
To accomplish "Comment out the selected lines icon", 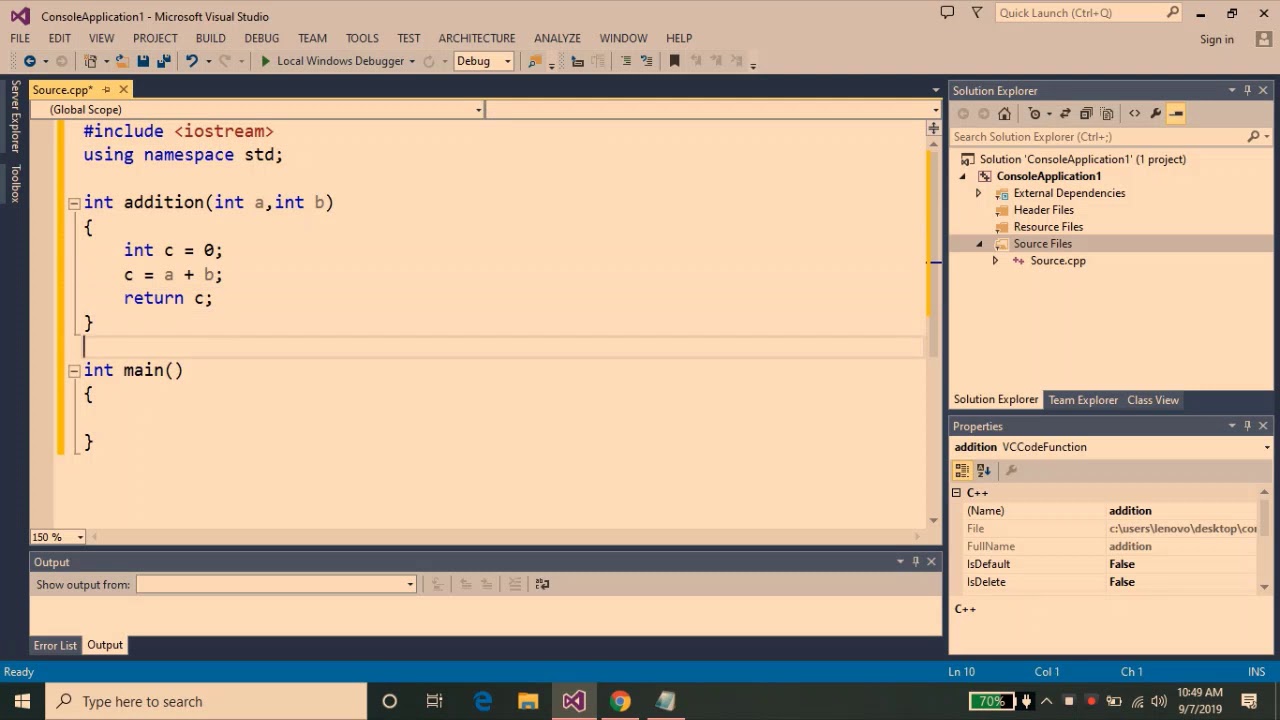I will [626, 61].
